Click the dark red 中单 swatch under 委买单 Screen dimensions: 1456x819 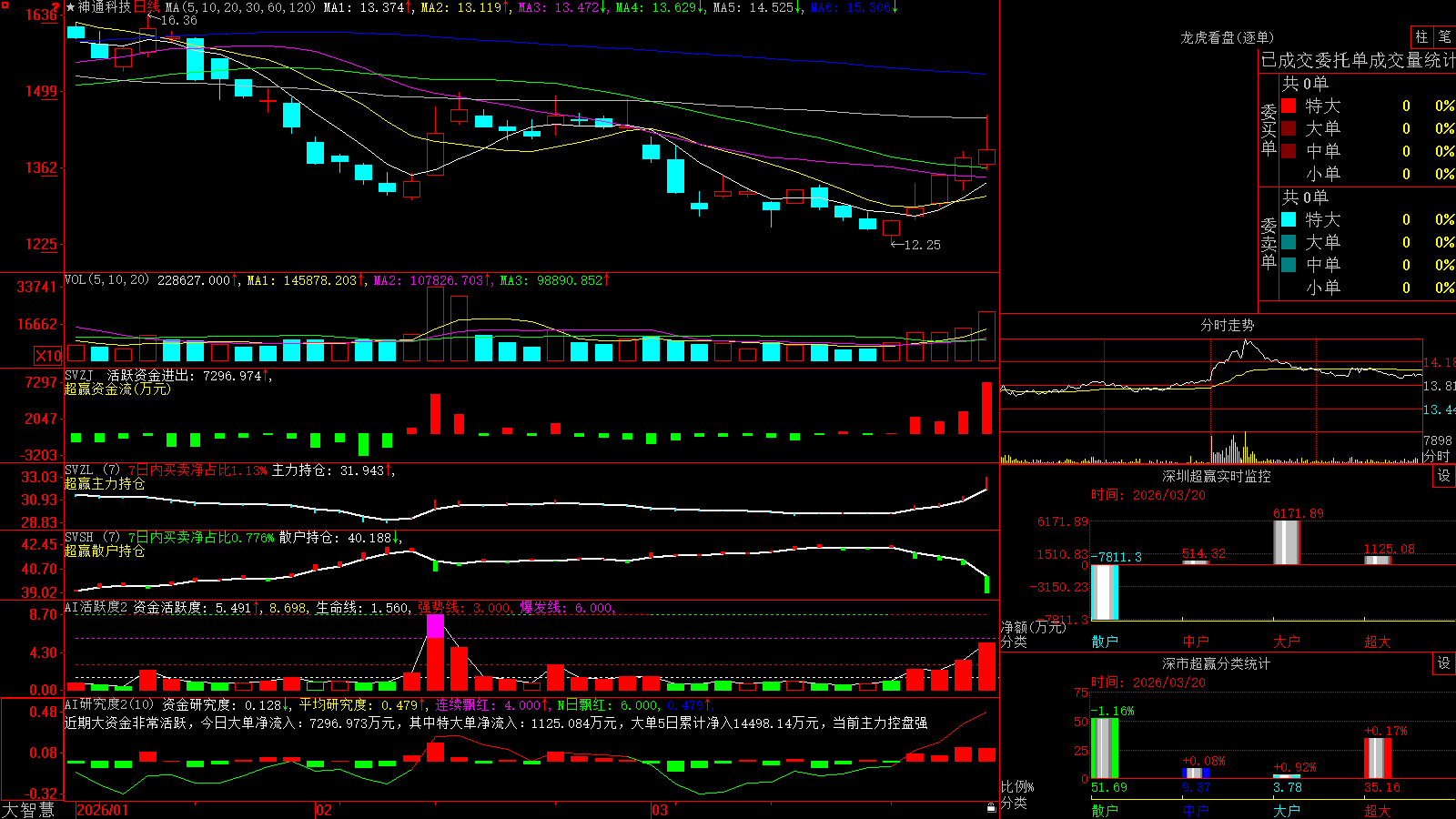click(1289, 151)
